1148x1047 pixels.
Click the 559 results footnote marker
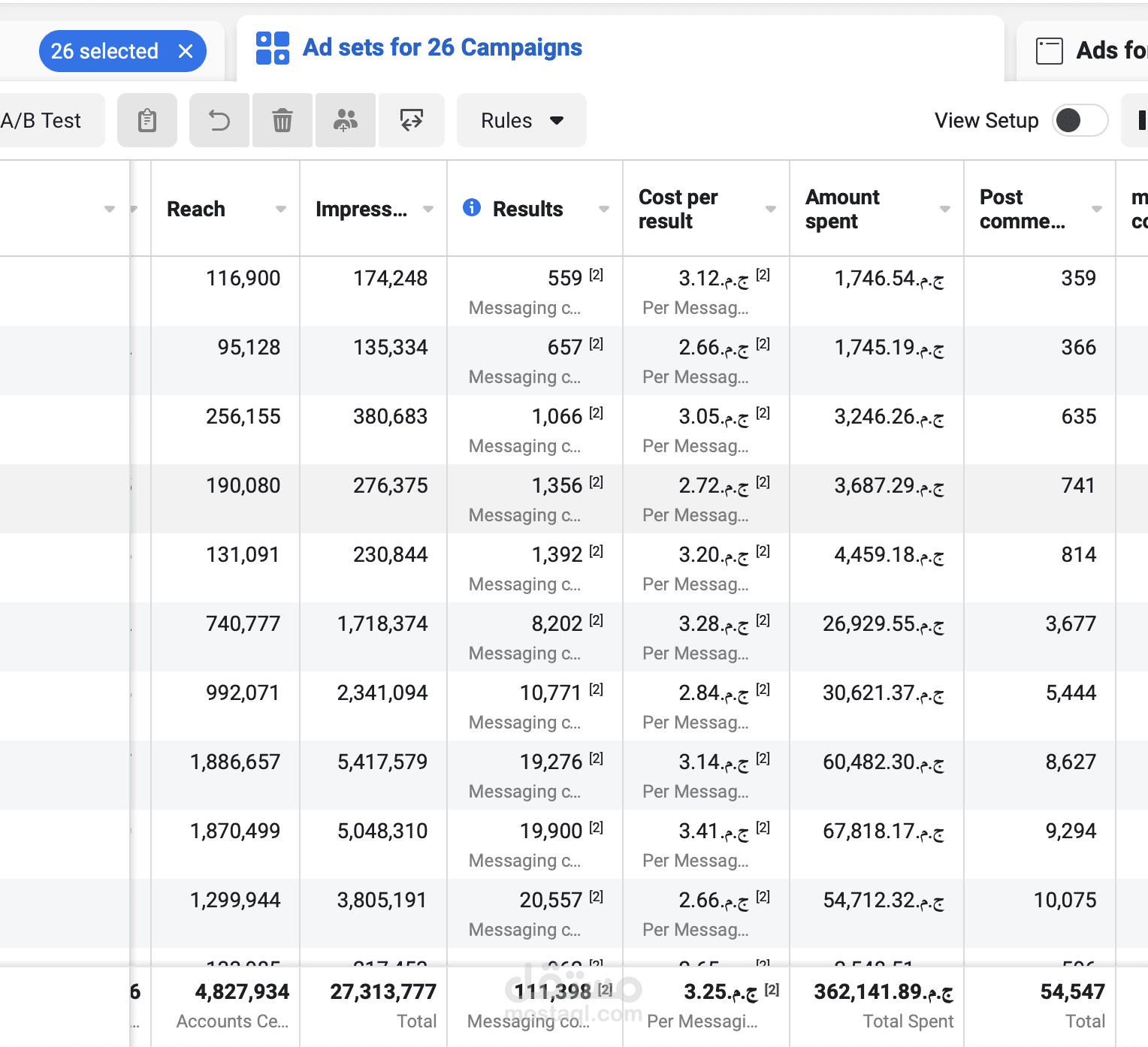[597, 275]
